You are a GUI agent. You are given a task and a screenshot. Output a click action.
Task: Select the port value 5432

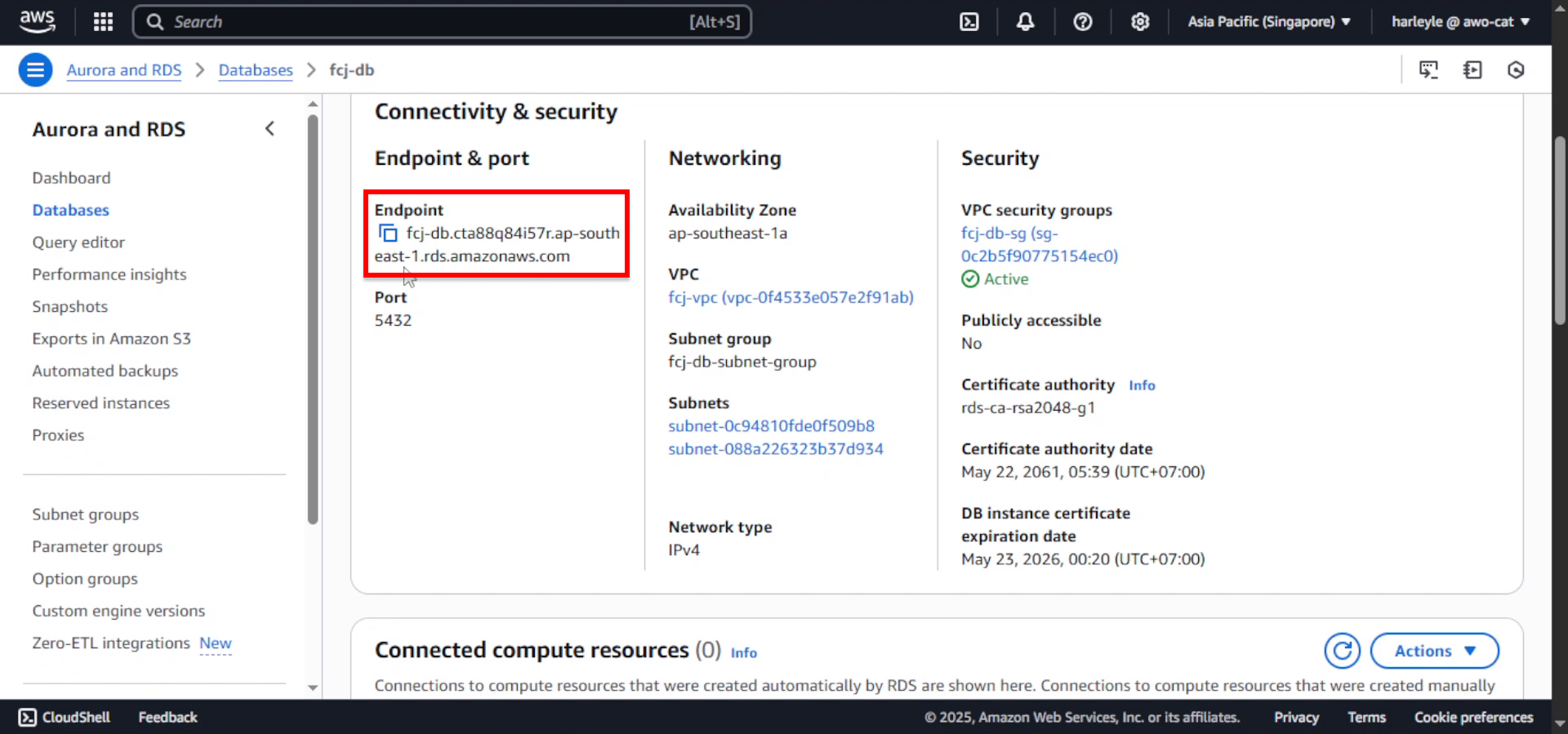coord(393,321)
